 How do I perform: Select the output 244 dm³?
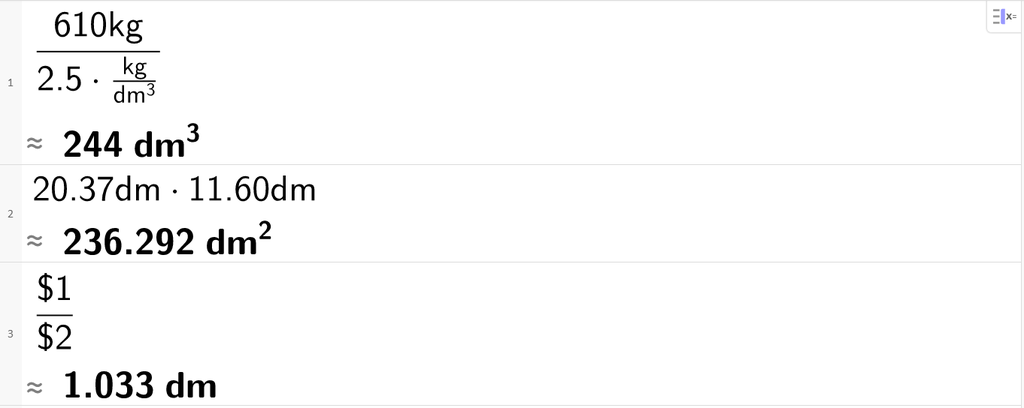(131, 144)
